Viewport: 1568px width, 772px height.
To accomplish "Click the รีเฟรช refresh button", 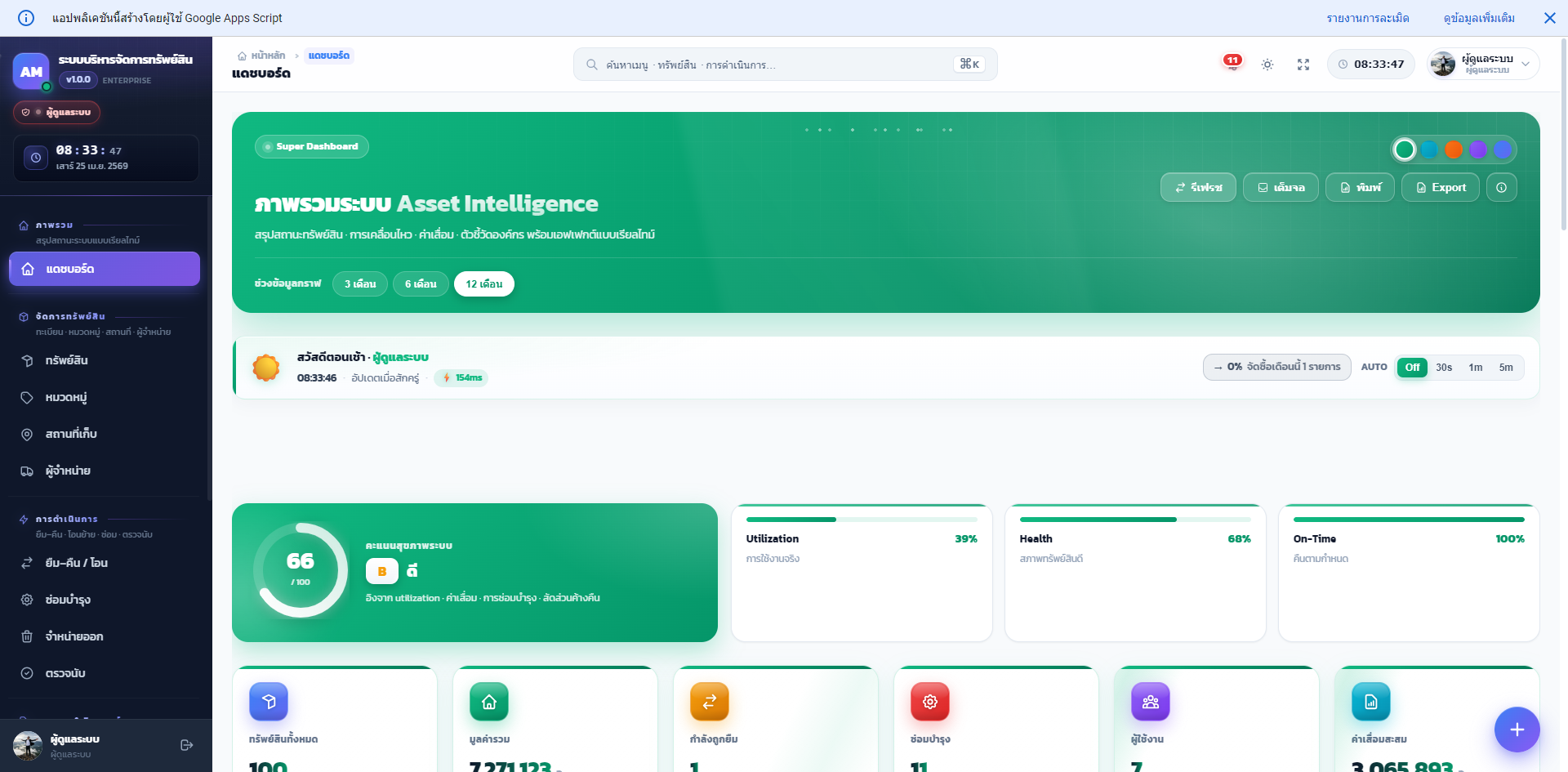I will [x=1198, y=187].
